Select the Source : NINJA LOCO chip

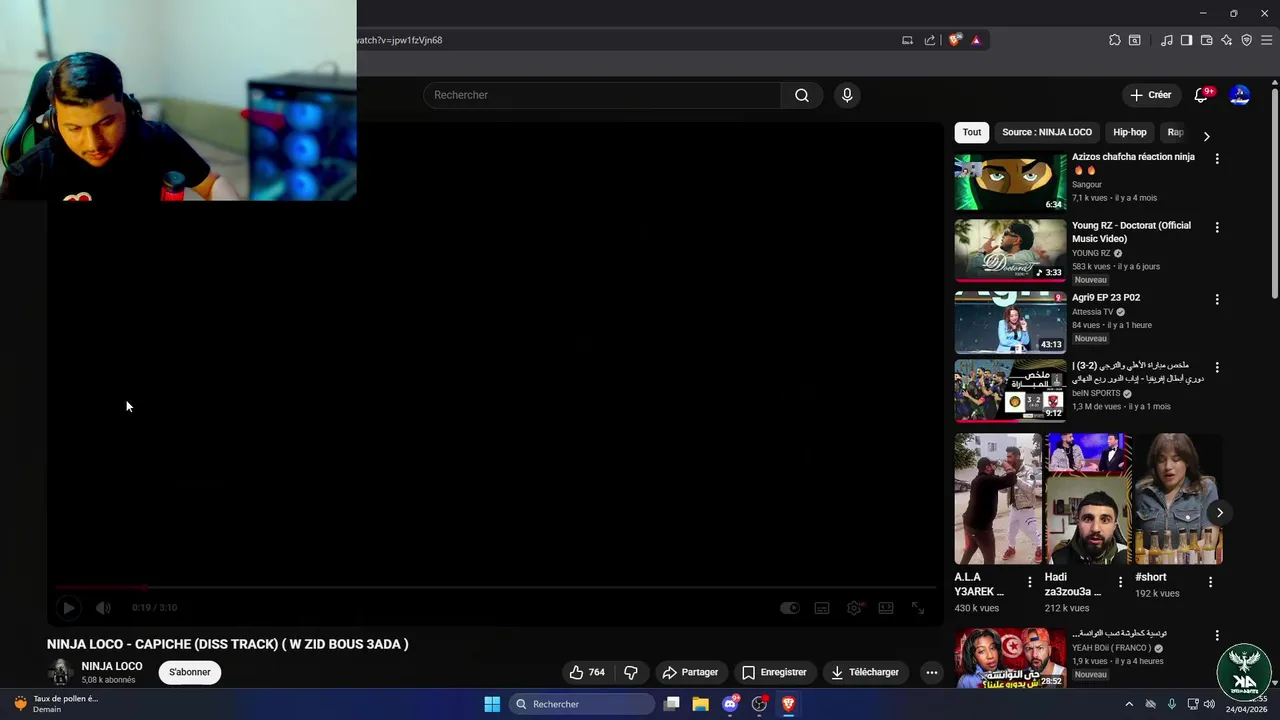point(1047,132)
